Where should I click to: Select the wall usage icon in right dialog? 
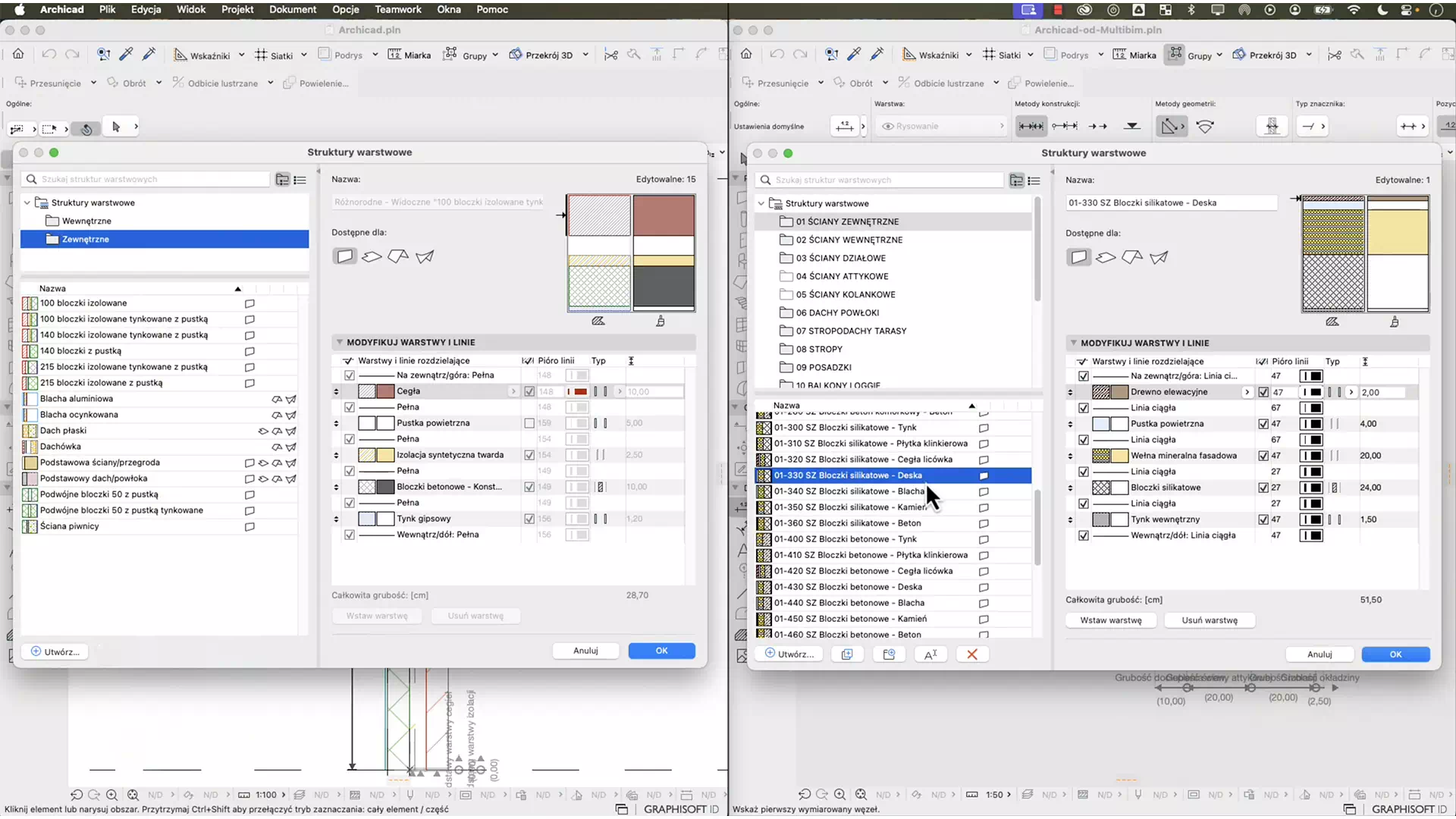(x=1078, y=257)
